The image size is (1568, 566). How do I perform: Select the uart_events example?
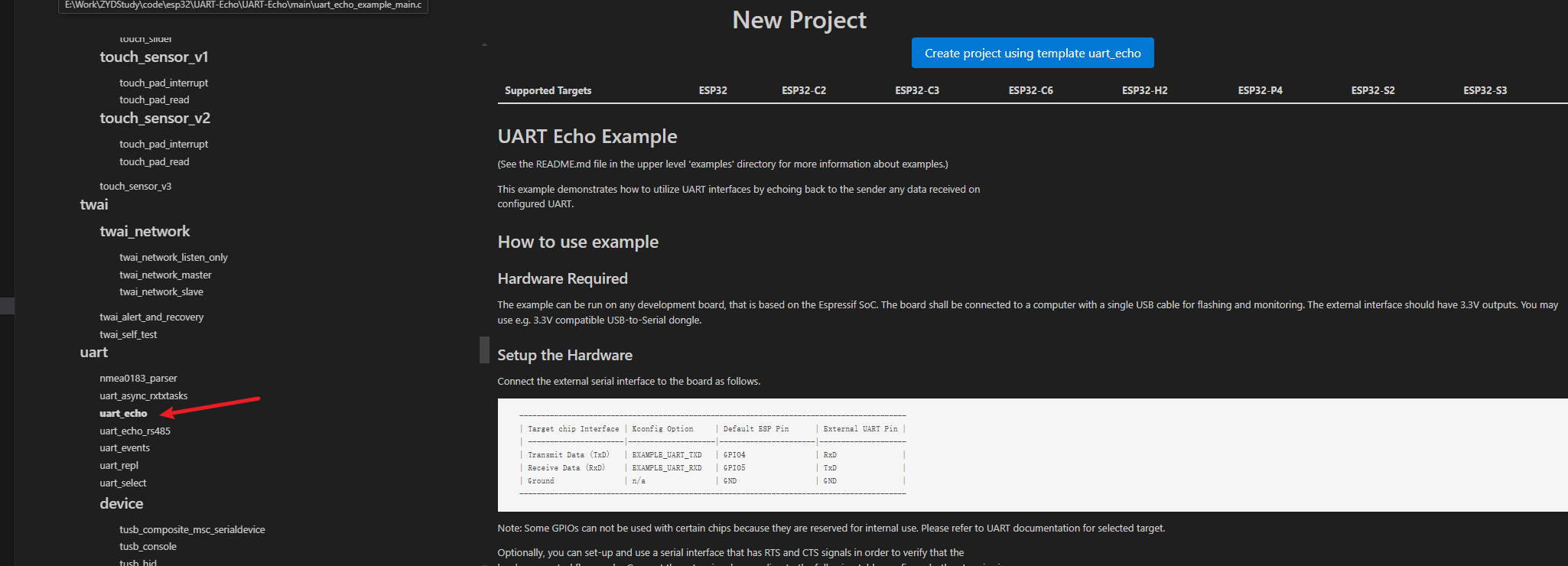click(x=125, y=448)
